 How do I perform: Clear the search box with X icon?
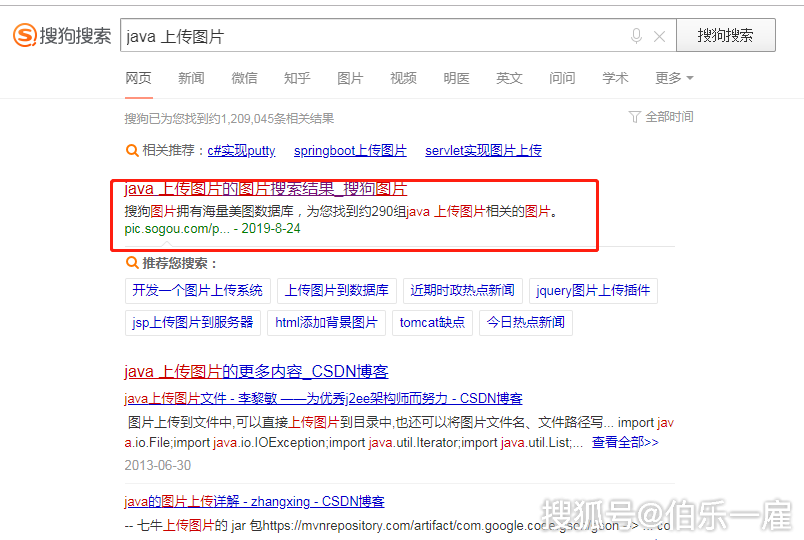(x=659, y=36)
